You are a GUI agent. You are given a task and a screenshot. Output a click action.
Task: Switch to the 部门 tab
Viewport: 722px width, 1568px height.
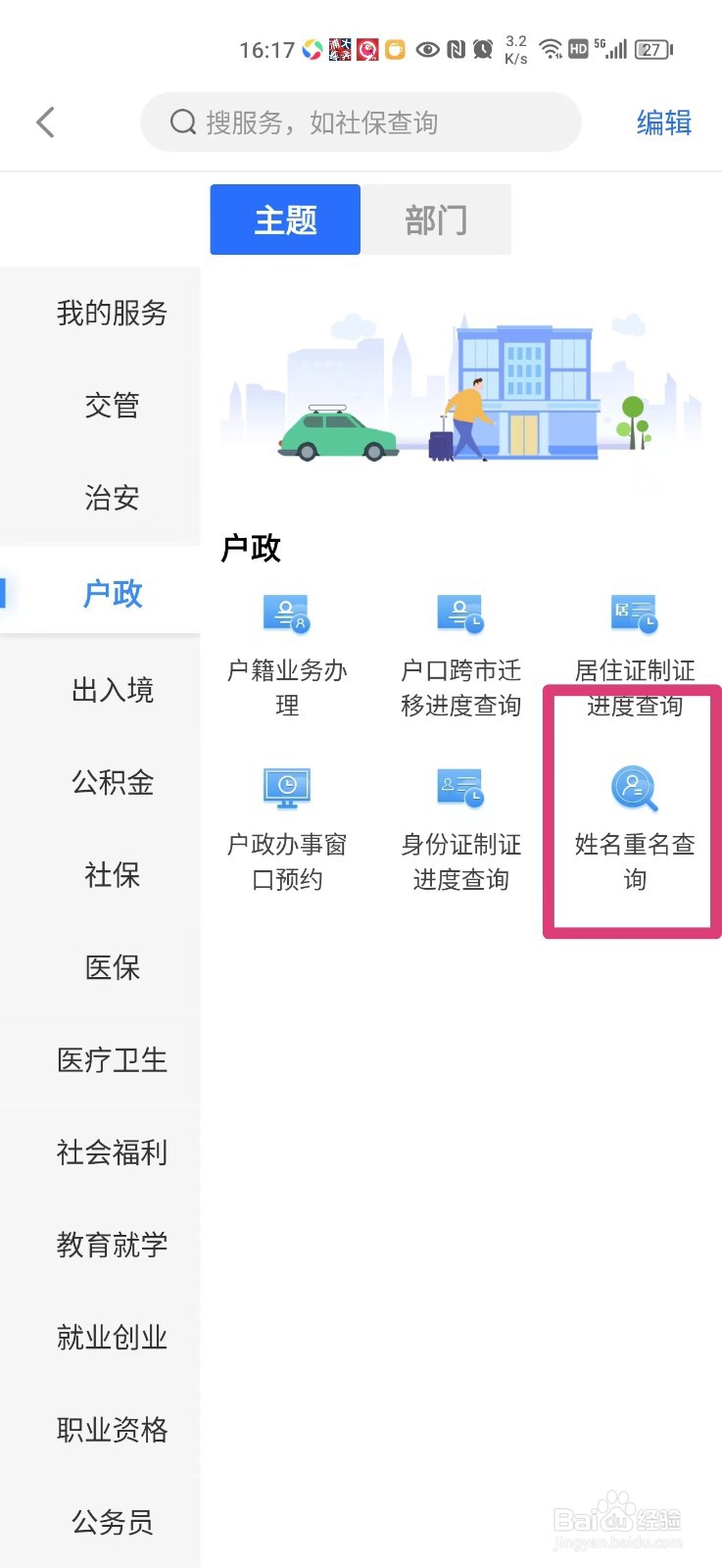[x=437, y=220]
